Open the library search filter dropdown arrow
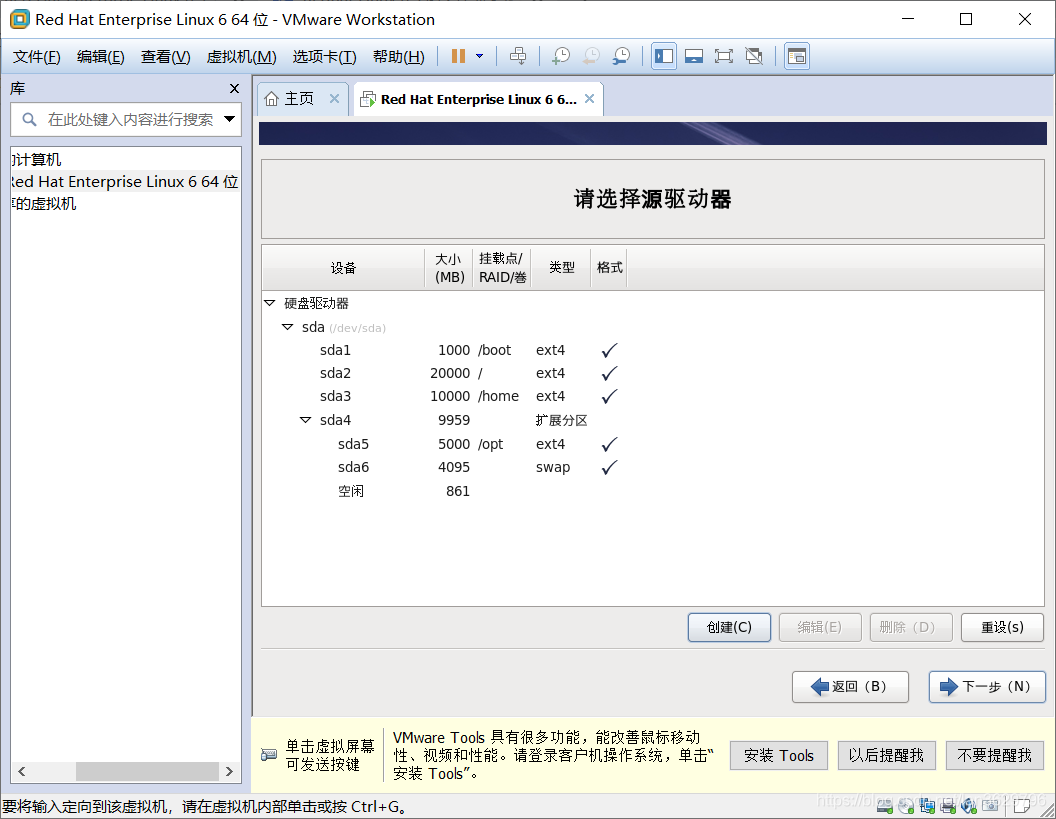Viewport: 1056px width, 819px height. 230,119
